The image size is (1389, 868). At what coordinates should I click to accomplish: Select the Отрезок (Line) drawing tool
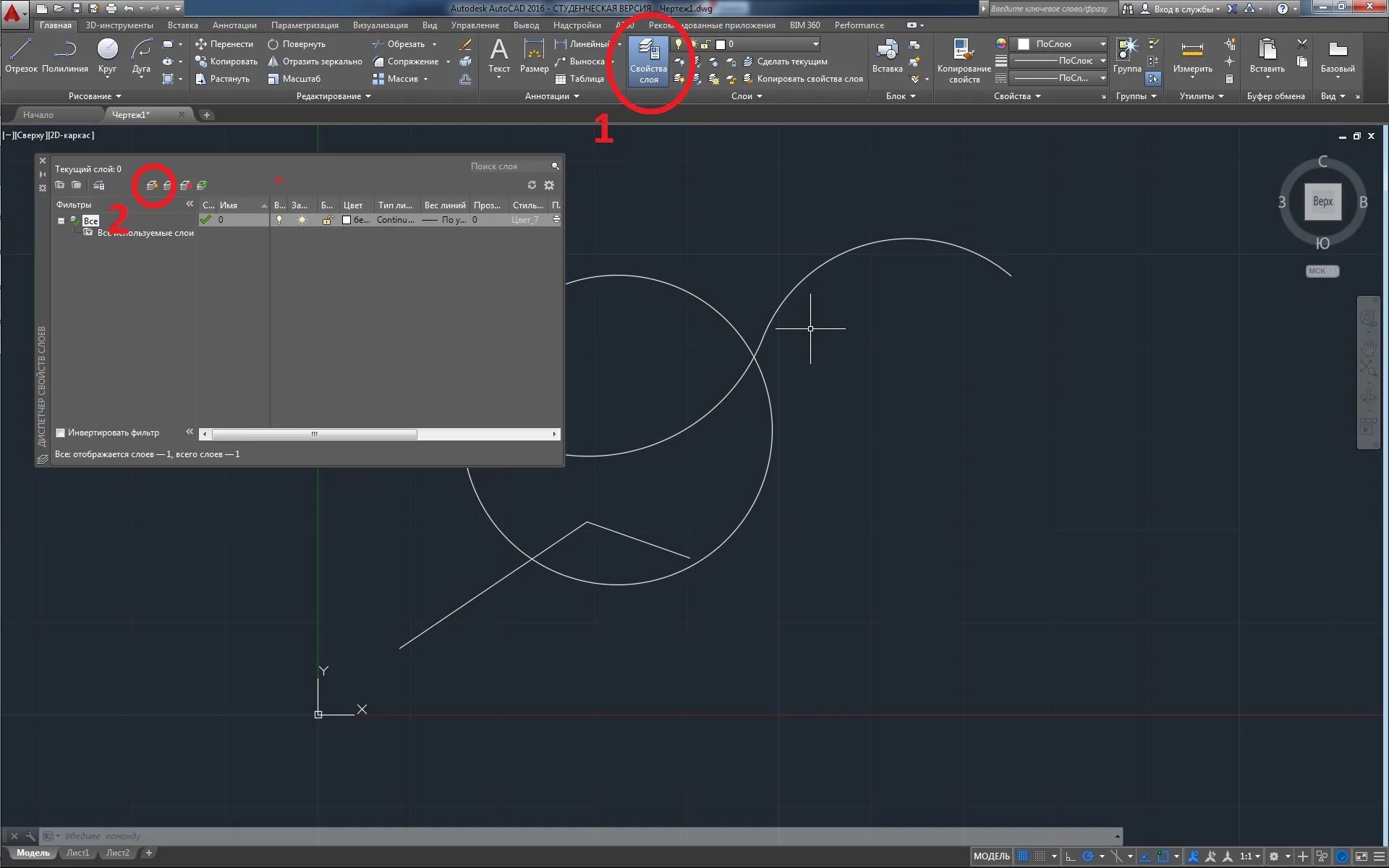tap(21, 56)
